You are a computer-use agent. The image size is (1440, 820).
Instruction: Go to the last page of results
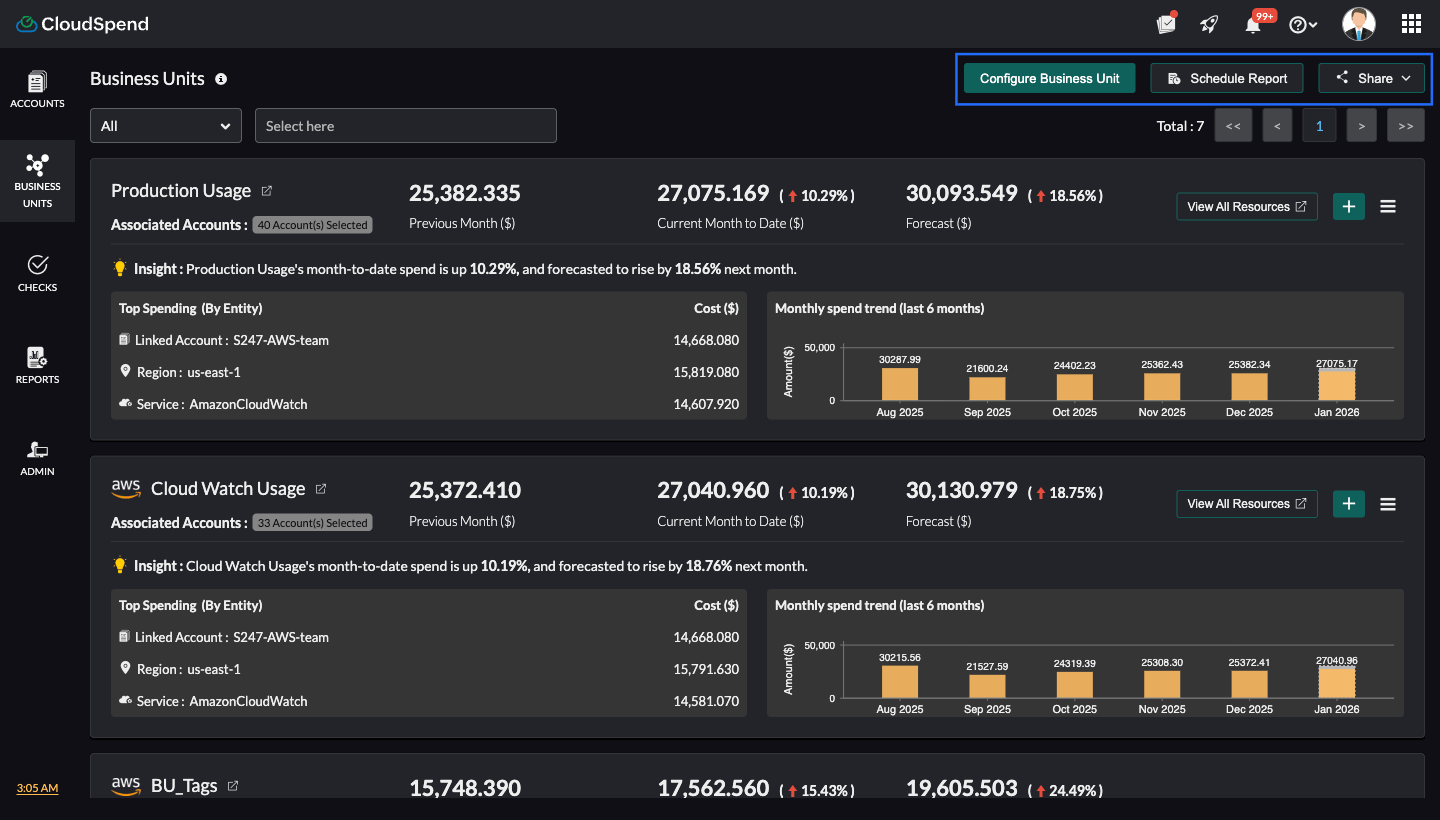(1405, 126)
